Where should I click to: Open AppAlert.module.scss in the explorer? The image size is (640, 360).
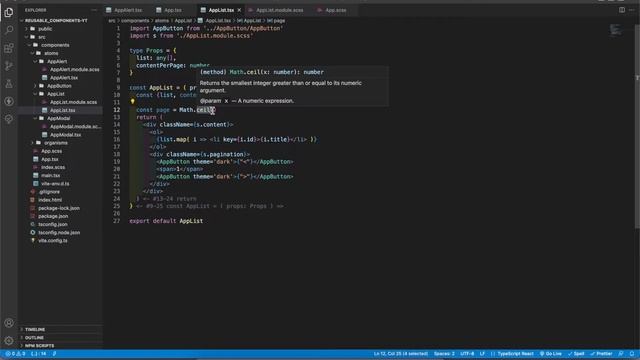tap(74, 70)
